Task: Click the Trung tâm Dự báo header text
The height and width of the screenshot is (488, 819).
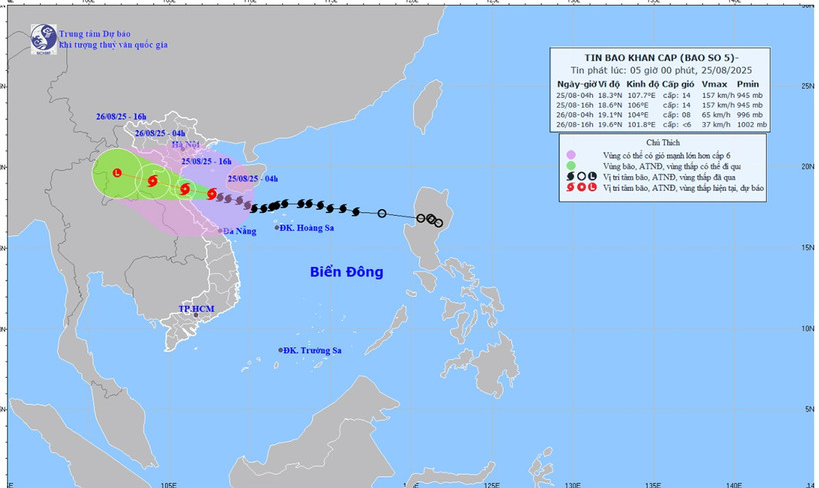Action: (x=95, y=34)
